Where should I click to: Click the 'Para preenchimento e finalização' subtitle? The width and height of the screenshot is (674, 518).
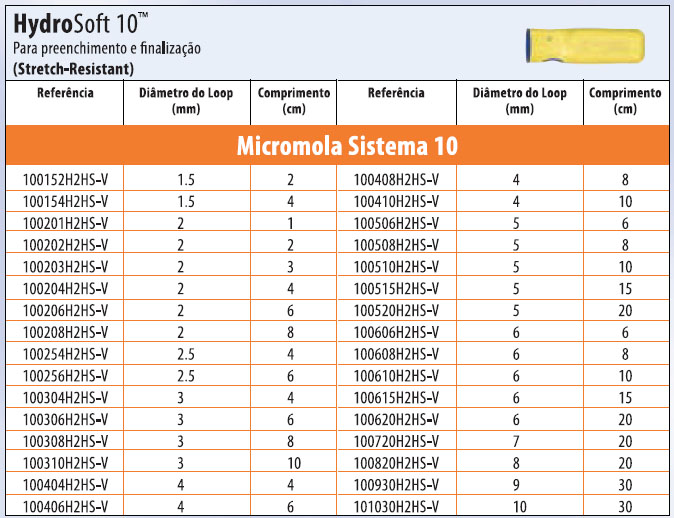107,49
